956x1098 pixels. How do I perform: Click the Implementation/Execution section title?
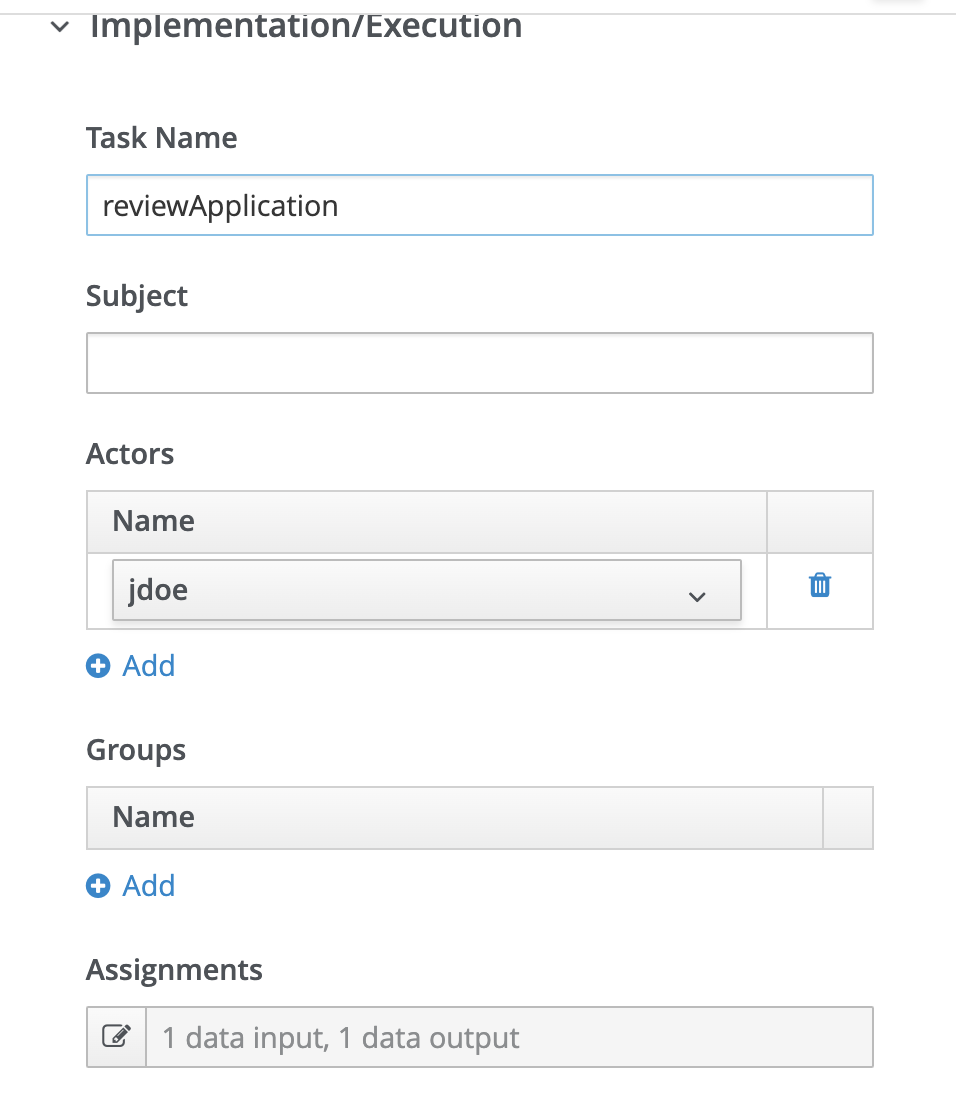tap(306, 26)
